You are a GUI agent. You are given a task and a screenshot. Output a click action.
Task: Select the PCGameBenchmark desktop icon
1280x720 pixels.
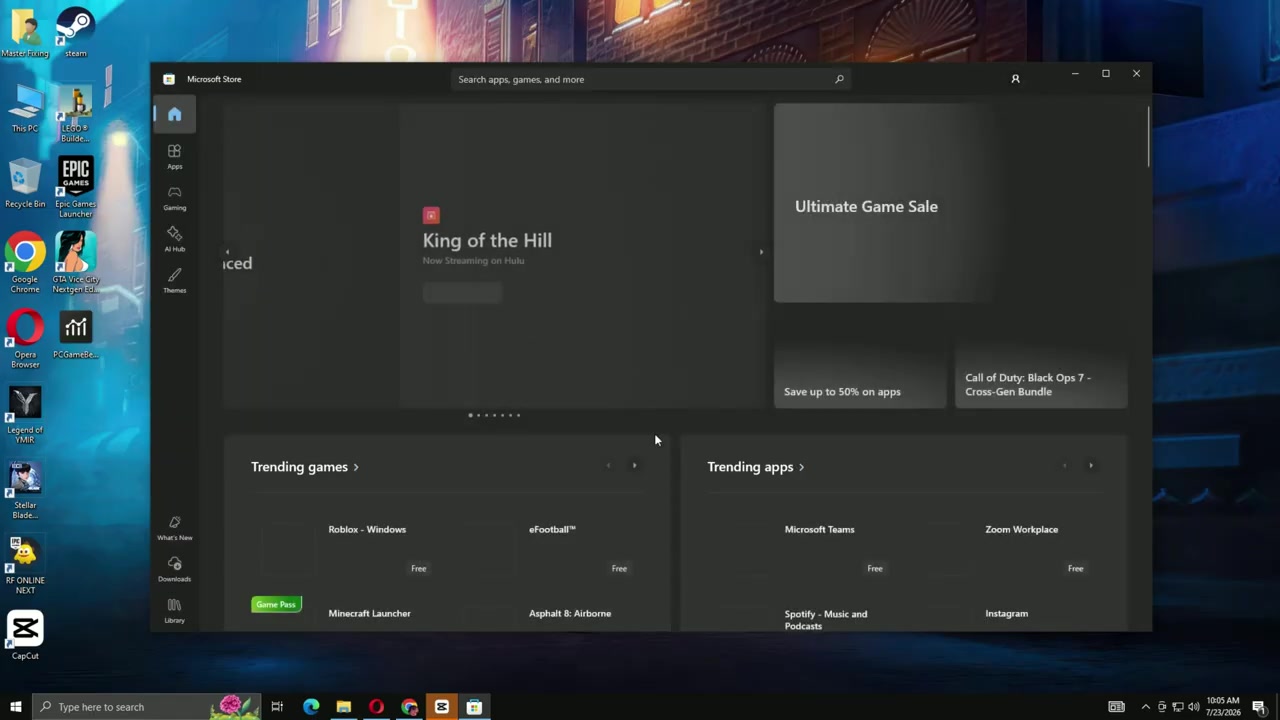[75, 335]
